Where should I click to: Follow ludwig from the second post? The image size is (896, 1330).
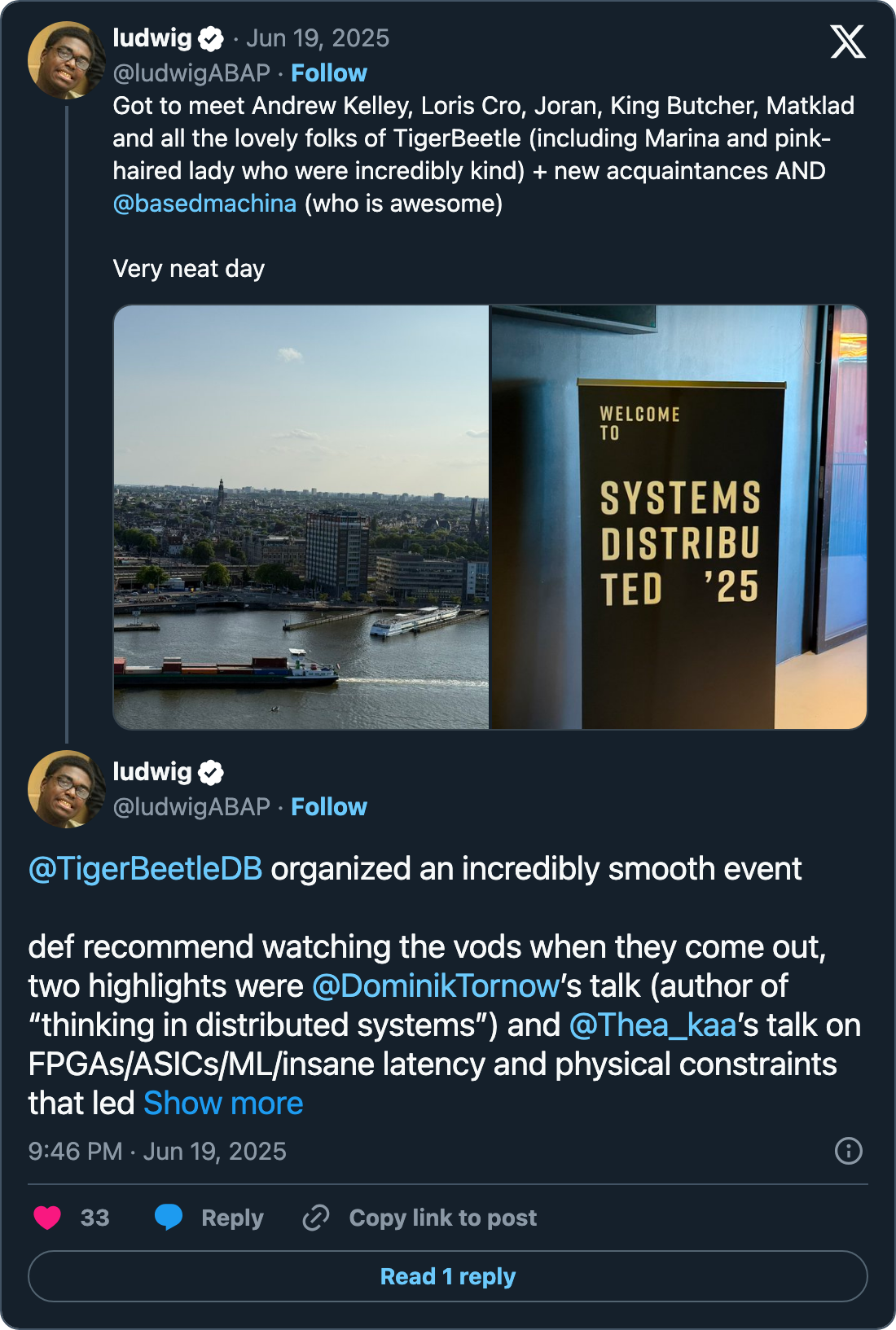[329, 807]
